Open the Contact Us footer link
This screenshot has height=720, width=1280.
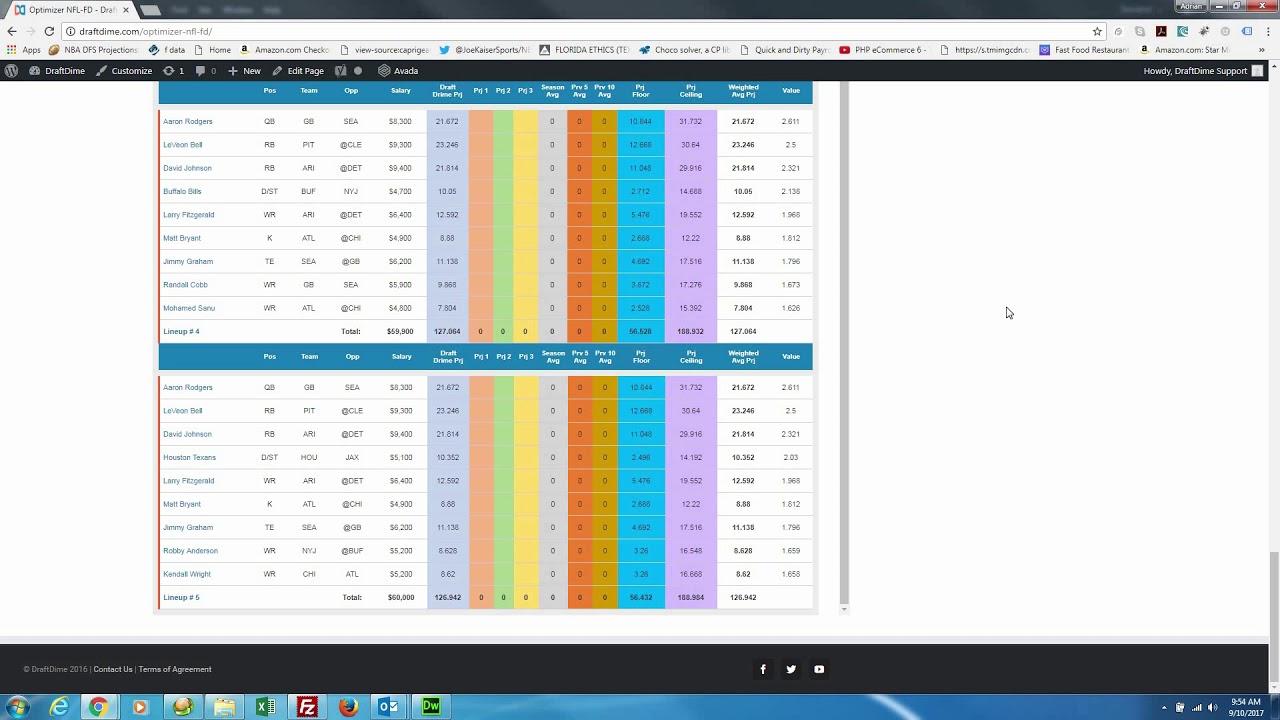click(113, 669)
